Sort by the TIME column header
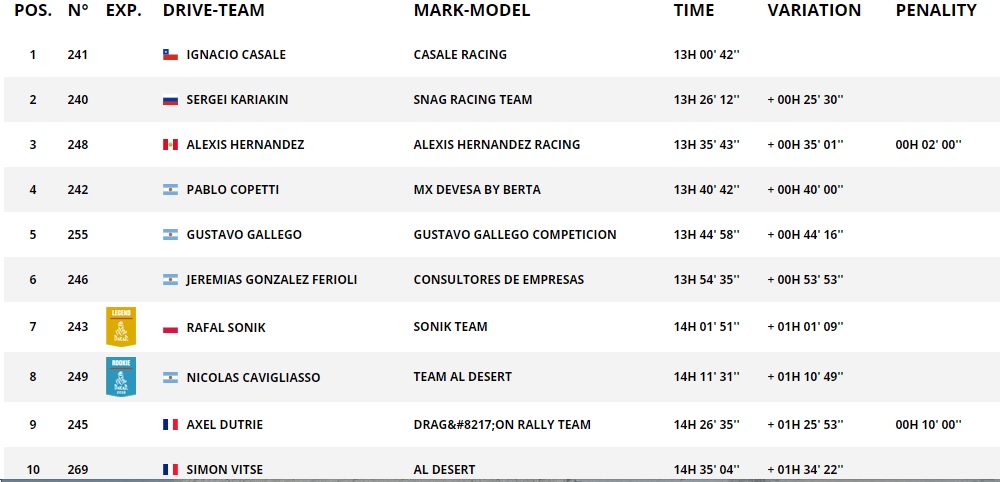Viewport: 1000px width, 482px height. (694, 11)
